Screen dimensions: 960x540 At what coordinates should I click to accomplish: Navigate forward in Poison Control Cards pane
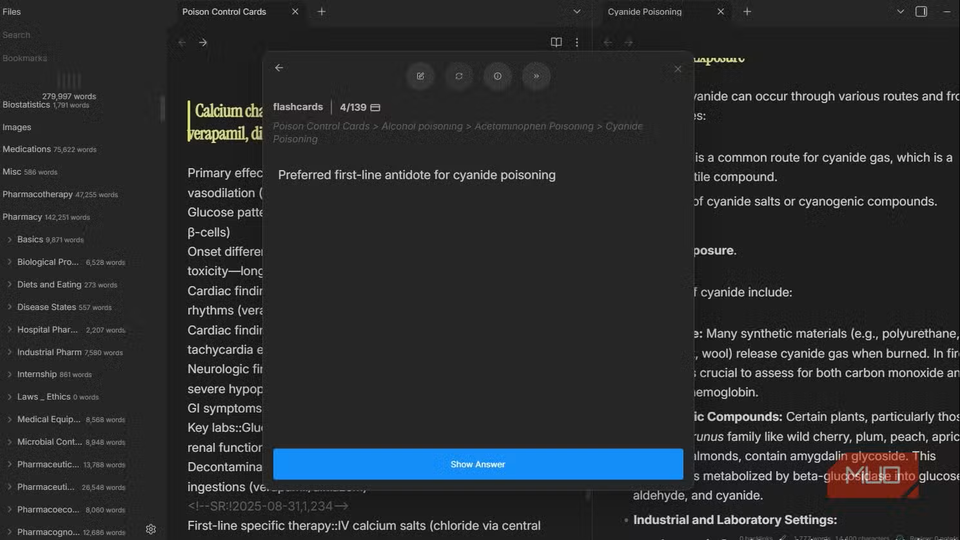(203, 43)
